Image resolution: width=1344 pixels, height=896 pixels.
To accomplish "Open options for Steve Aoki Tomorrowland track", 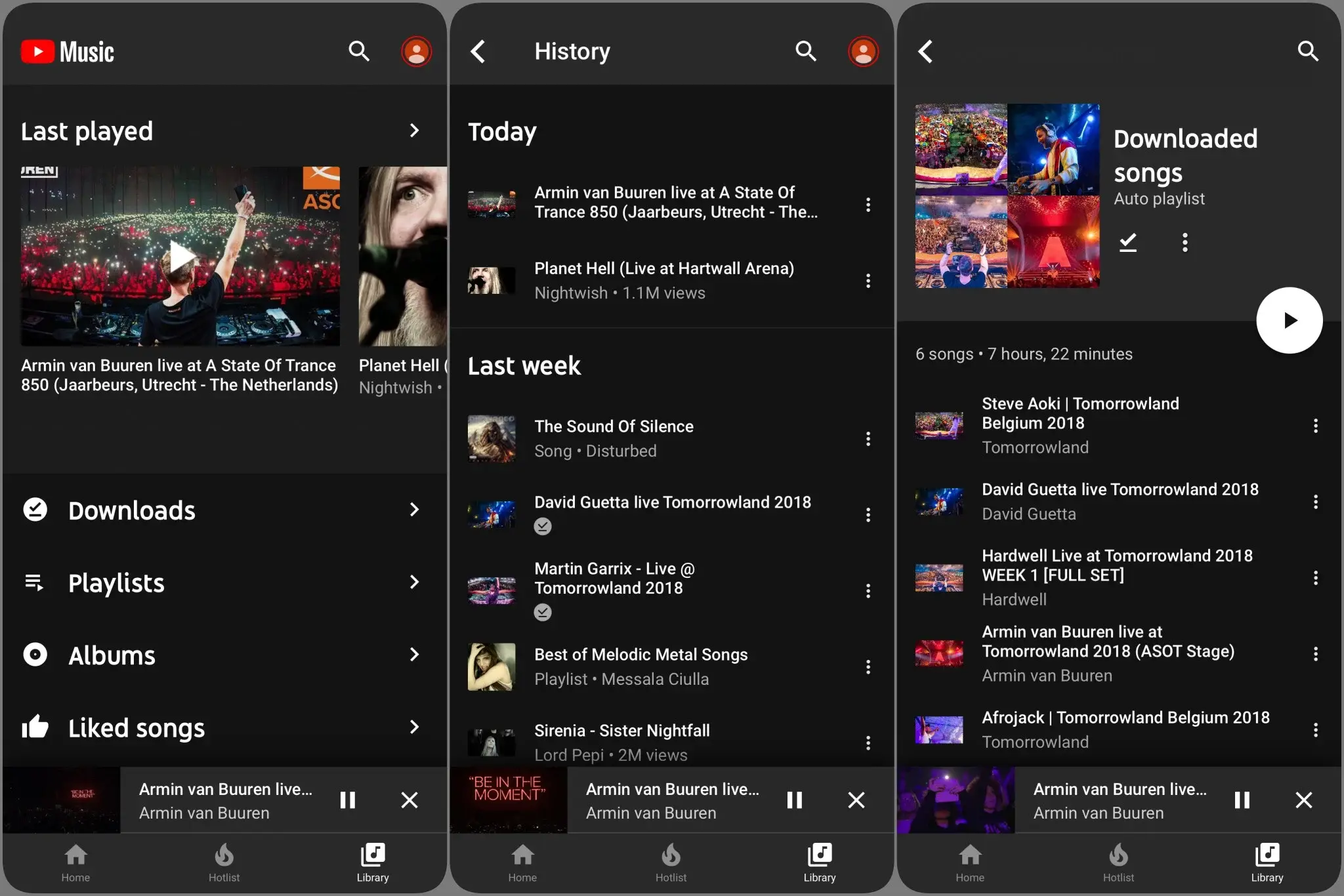I will 1315,426.
